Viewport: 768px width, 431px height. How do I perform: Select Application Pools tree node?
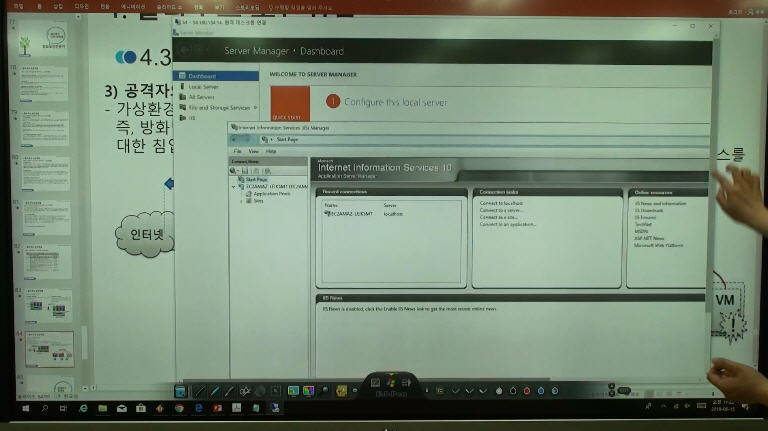(x=272, y=193)
